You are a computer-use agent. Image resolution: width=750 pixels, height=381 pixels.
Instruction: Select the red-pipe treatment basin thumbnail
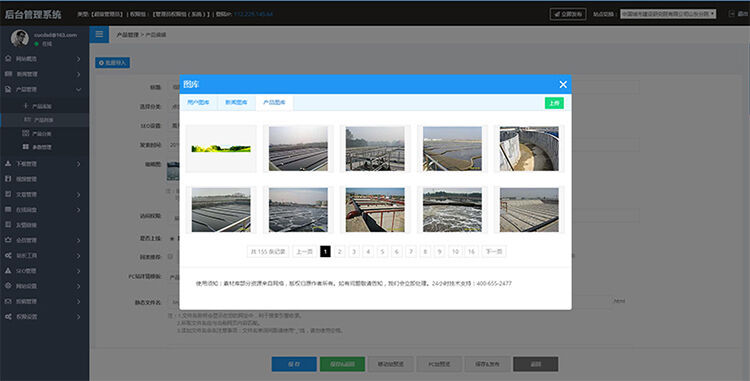tap(375, 210)
